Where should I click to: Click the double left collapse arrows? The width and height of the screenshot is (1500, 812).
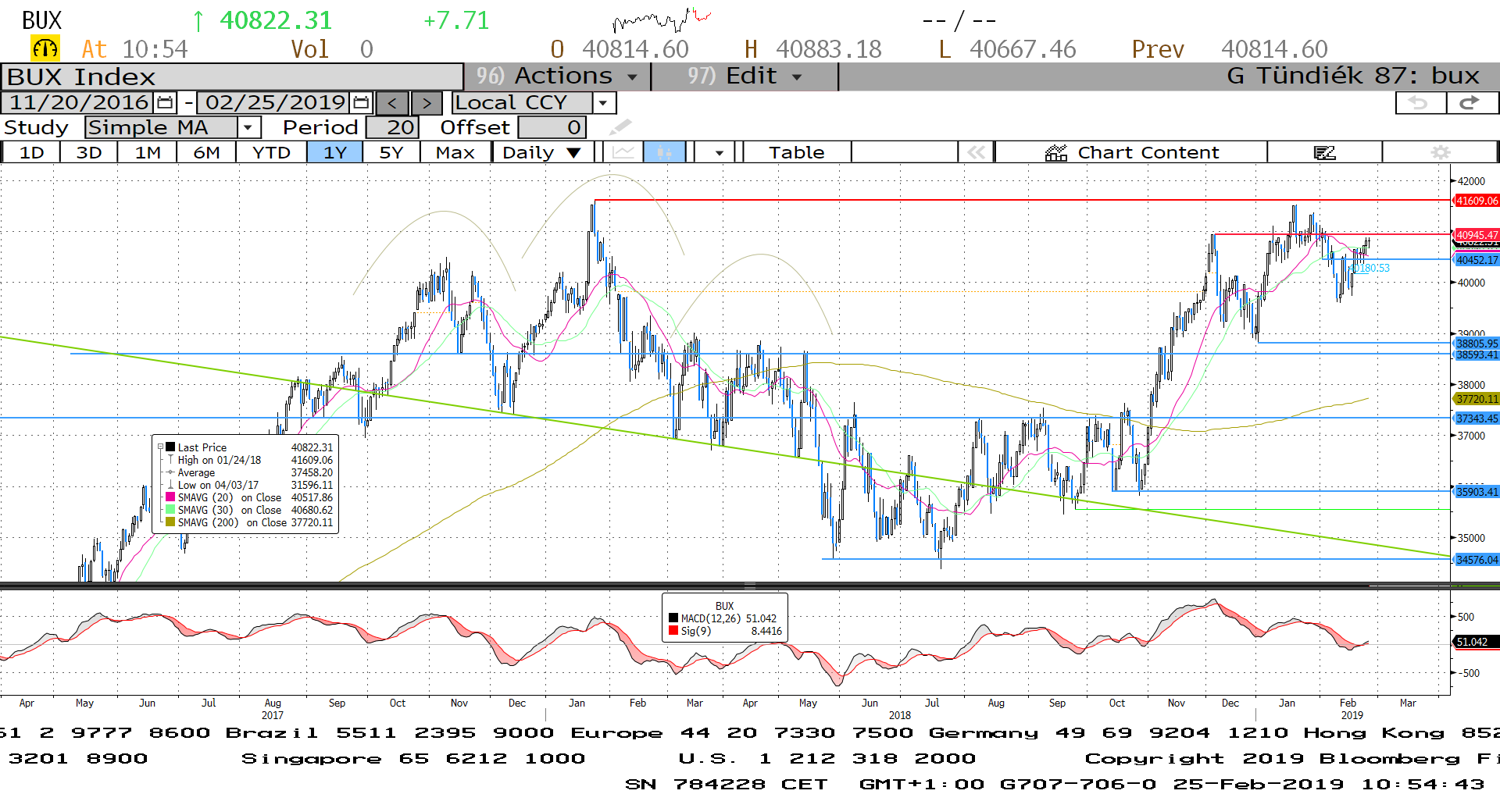pos(976,152)
